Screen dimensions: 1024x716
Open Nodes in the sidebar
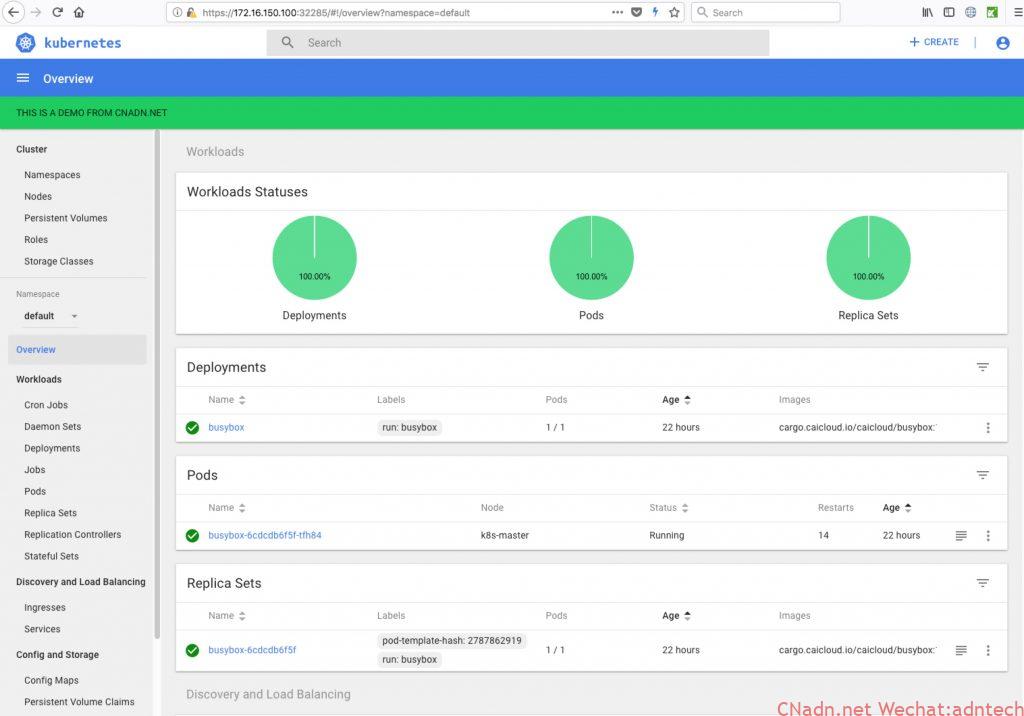click(x=38, y=197)
